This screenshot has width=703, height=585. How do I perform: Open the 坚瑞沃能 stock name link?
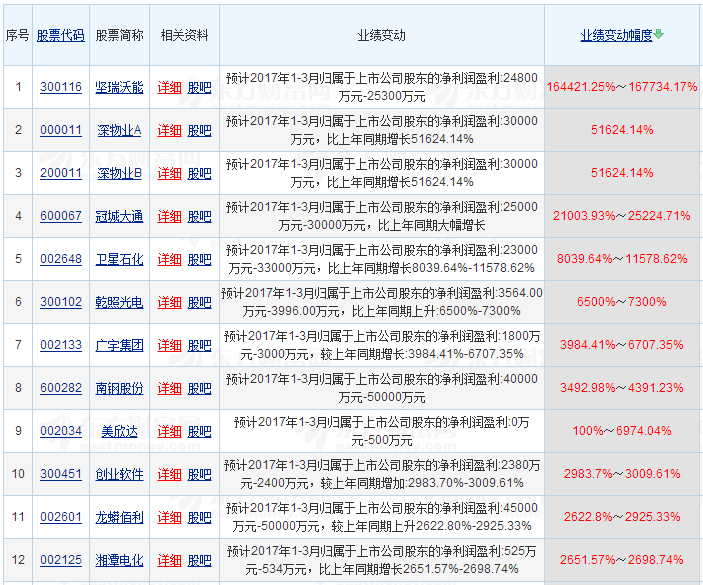click(x=119, y=87)
